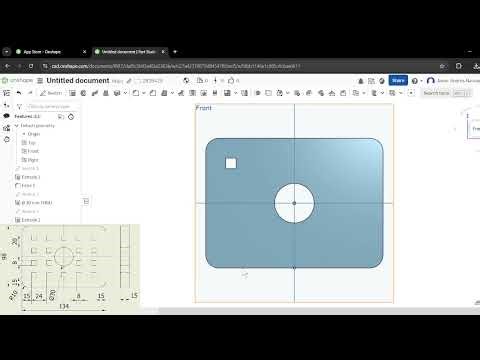Screen dimensions: 480x360
Task: Open the comments panel icon on left
Action: (x=6, y=116)
